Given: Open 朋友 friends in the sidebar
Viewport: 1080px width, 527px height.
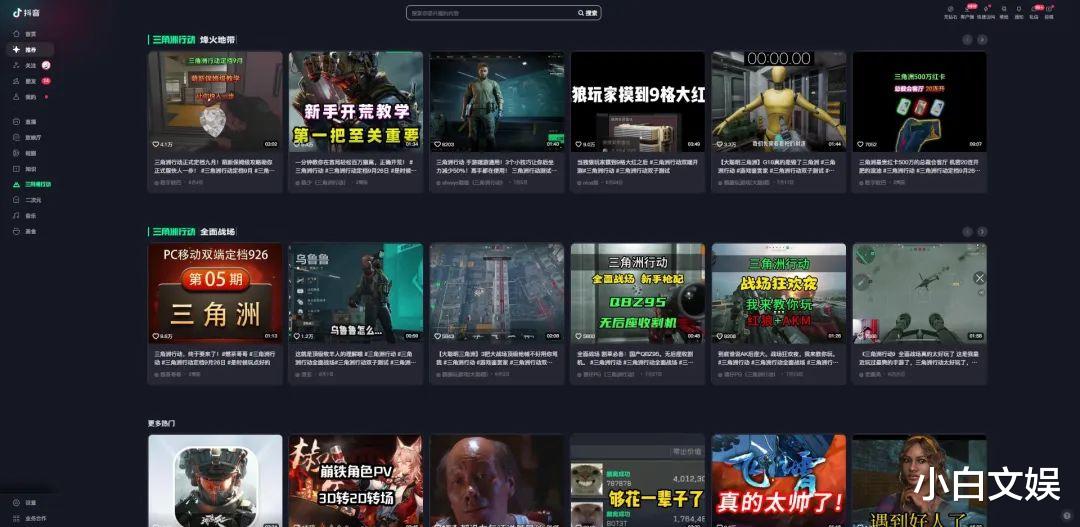Looking at the screenshot, I should click(x=25, y=81).
